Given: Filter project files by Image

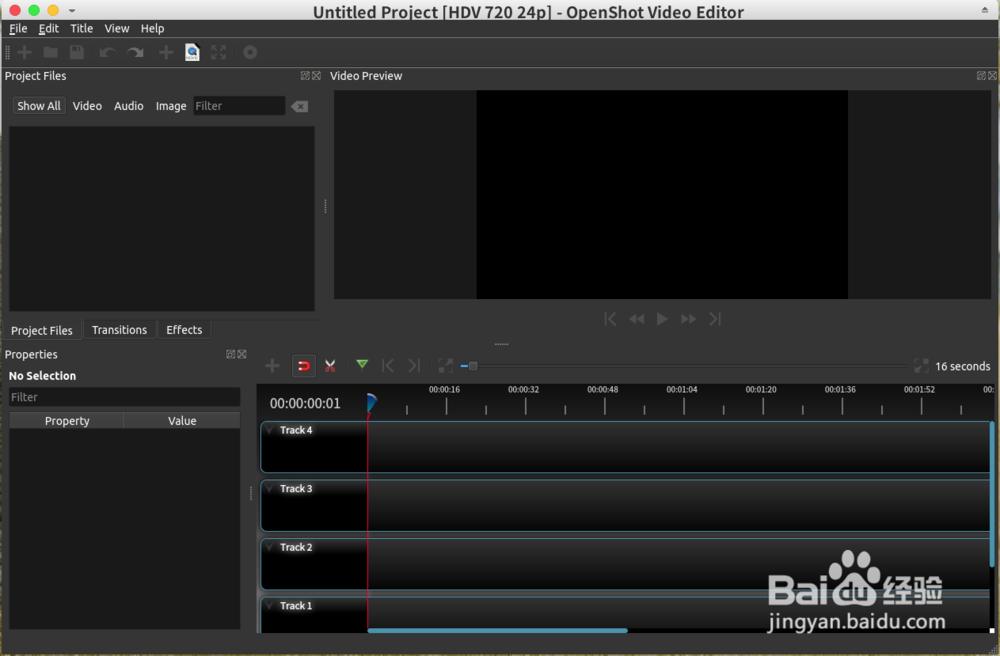Looking at the screenshot, I should pos(171,106).
